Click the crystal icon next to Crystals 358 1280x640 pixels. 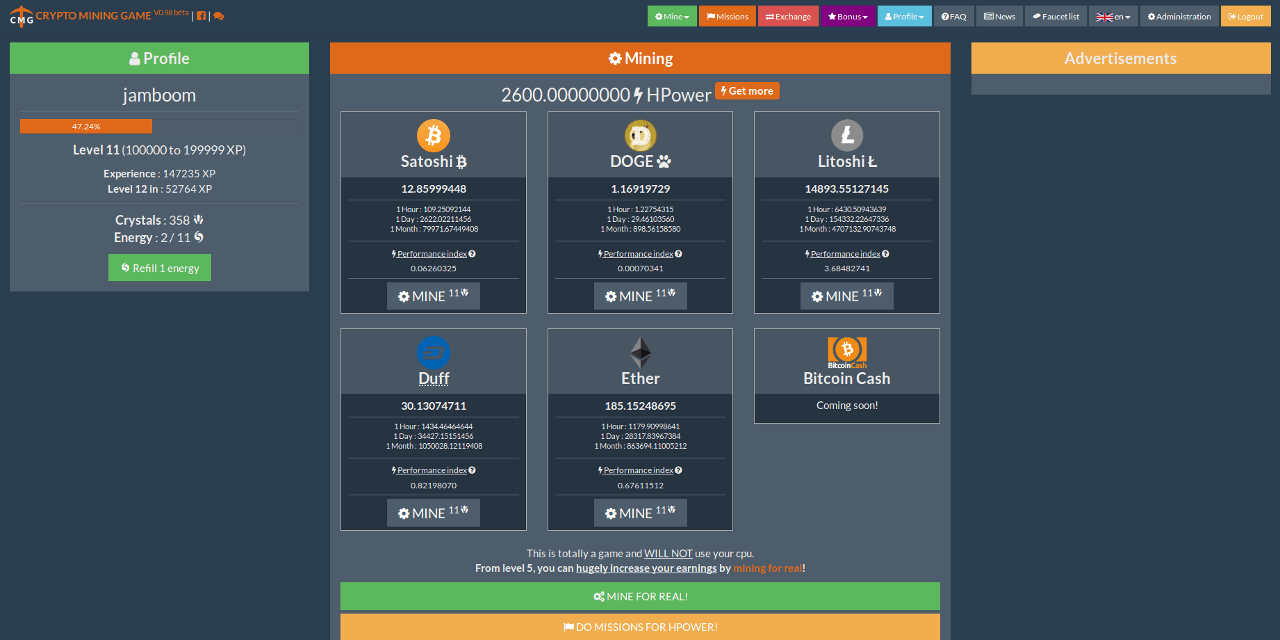[198, 220]
